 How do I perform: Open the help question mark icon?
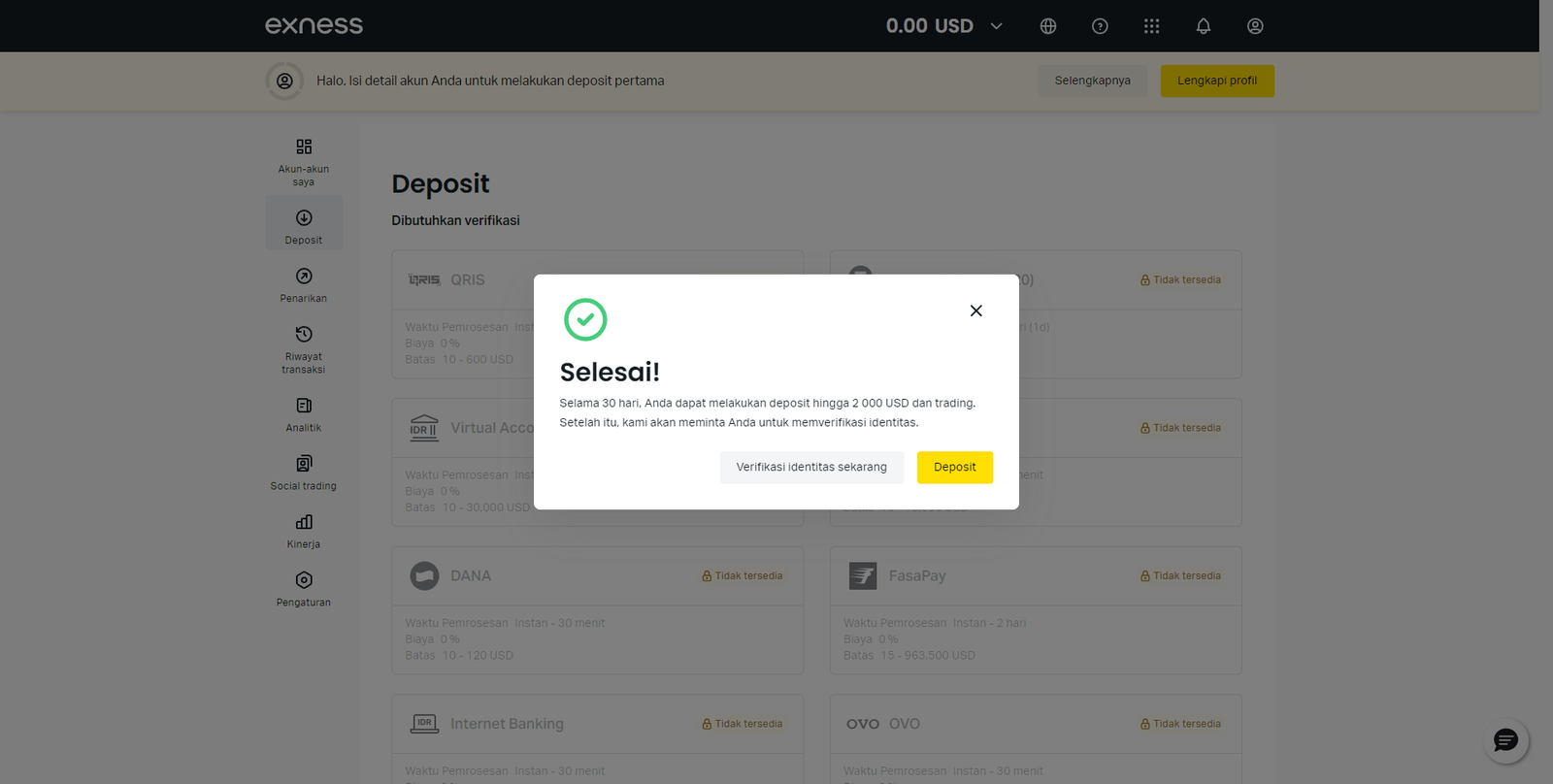[1100, 26]
